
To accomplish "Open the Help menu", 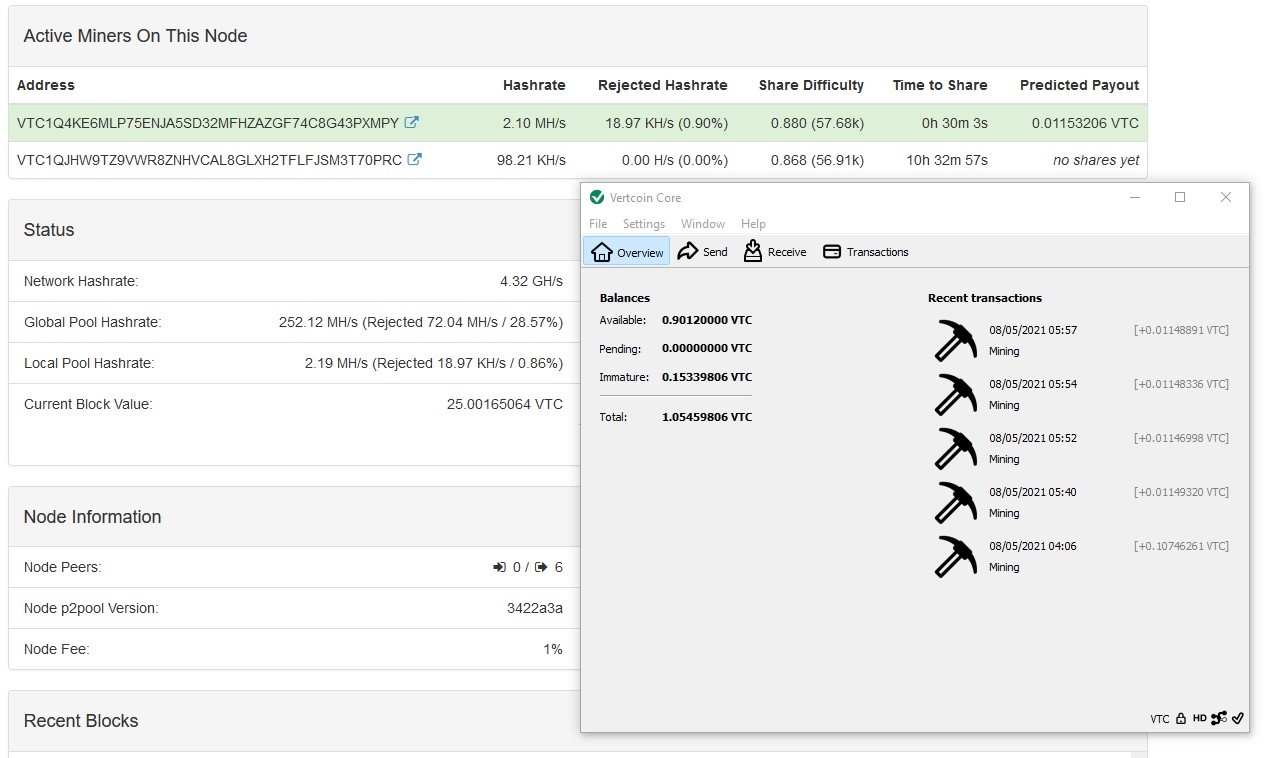I will (753, 224).
